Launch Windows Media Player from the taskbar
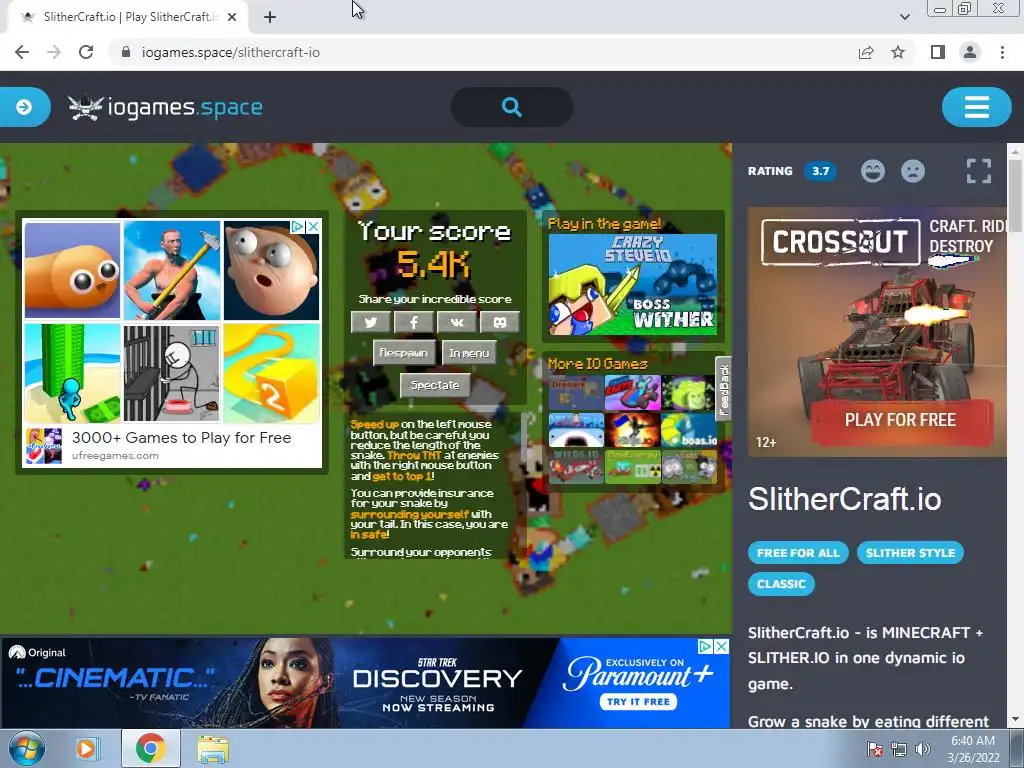 pyautogui.click(x=86, y=748)
